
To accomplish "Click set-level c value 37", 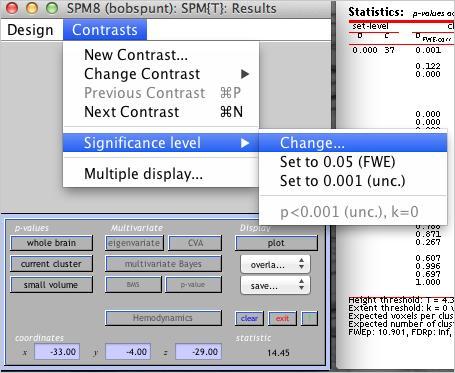I will (x=389, y=50).
